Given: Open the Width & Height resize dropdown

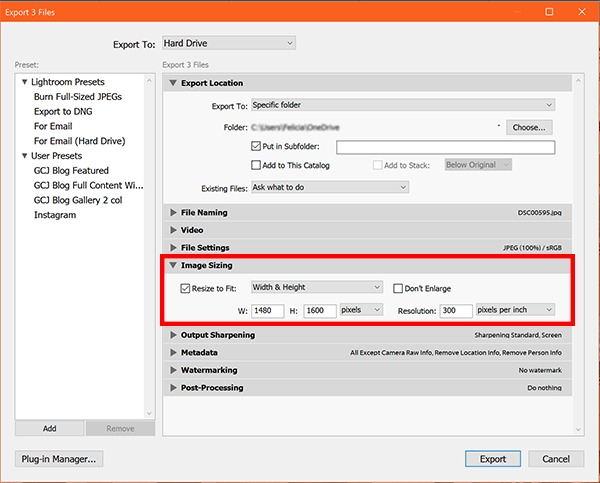Looking at the screenshot, I should click(x=317, y=287).
